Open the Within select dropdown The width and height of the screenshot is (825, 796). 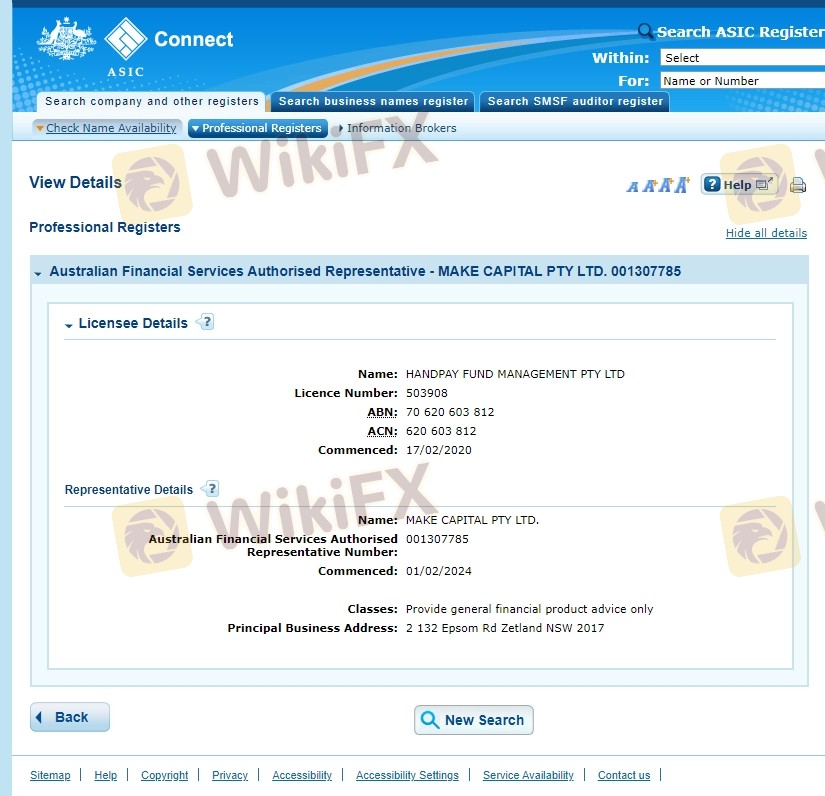click(x=742, y=58)
